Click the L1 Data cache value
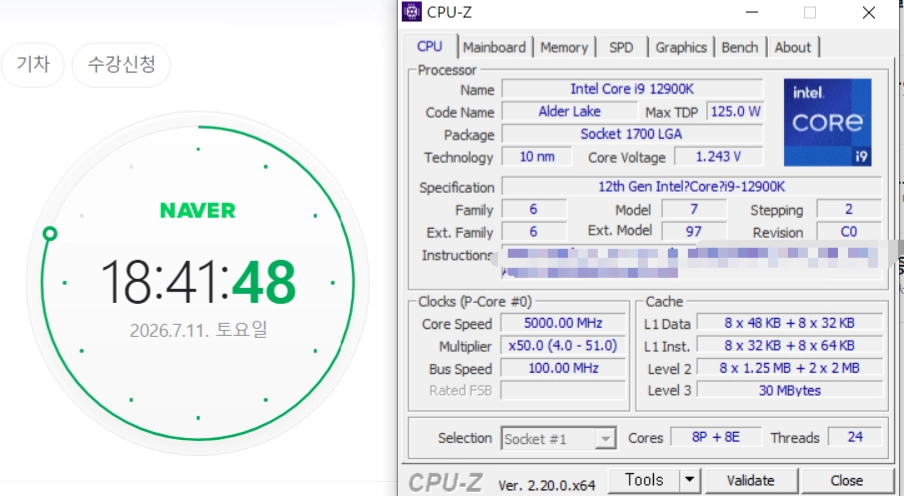This screenshot has height=496, width=904. point(789,323)
